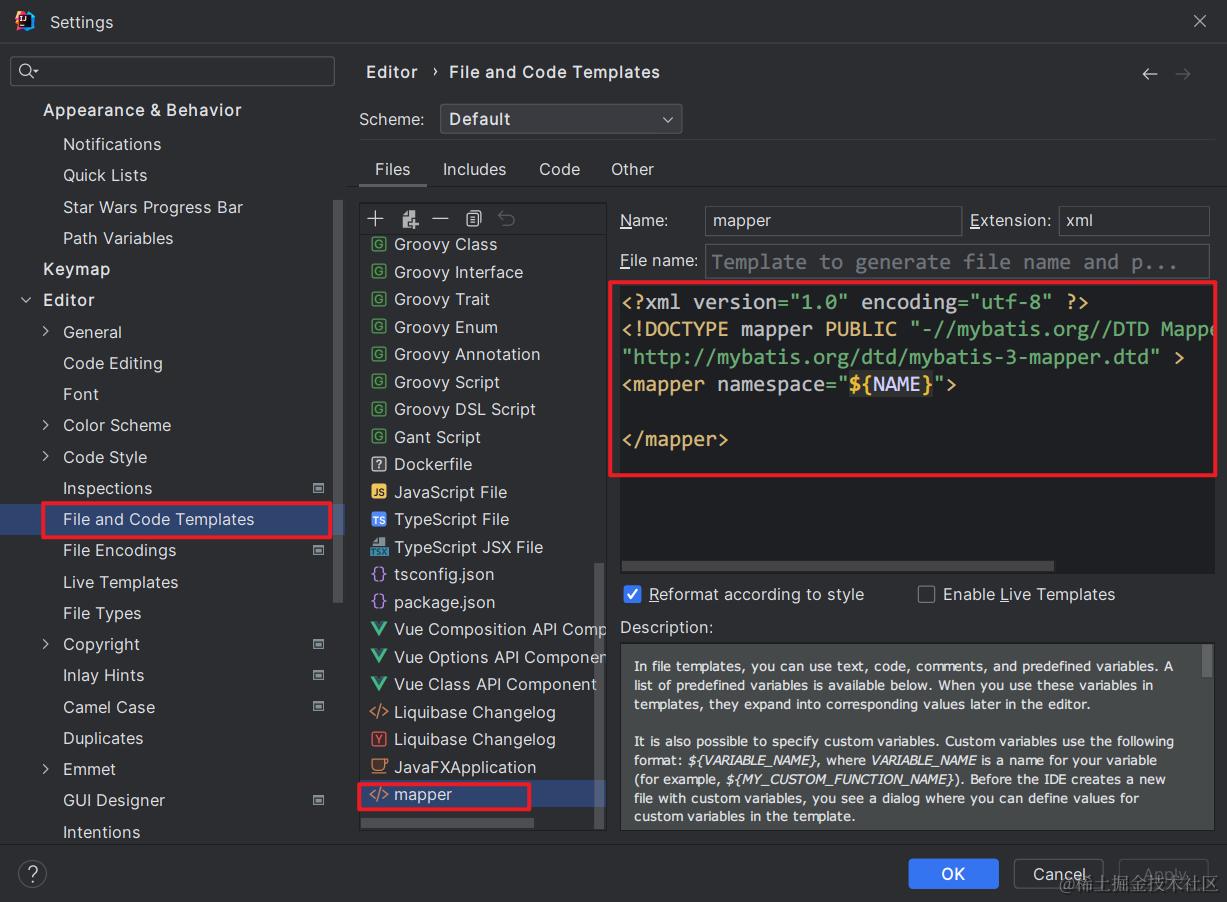
Task: Click the Cancel button
Action: point(1058,874)
